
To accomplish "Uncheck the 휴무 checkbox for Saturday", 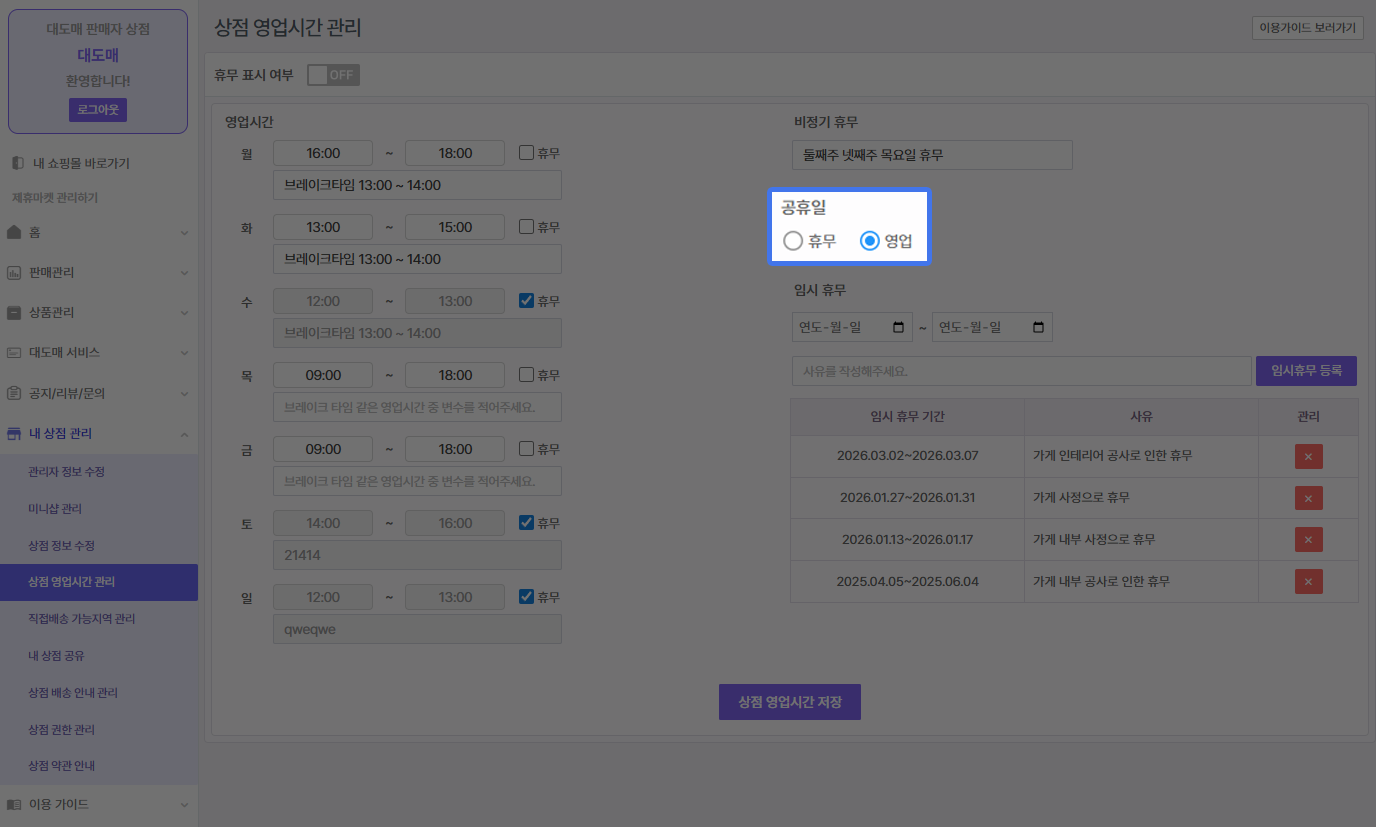I will pyautogui.click(x=526, y=523).
